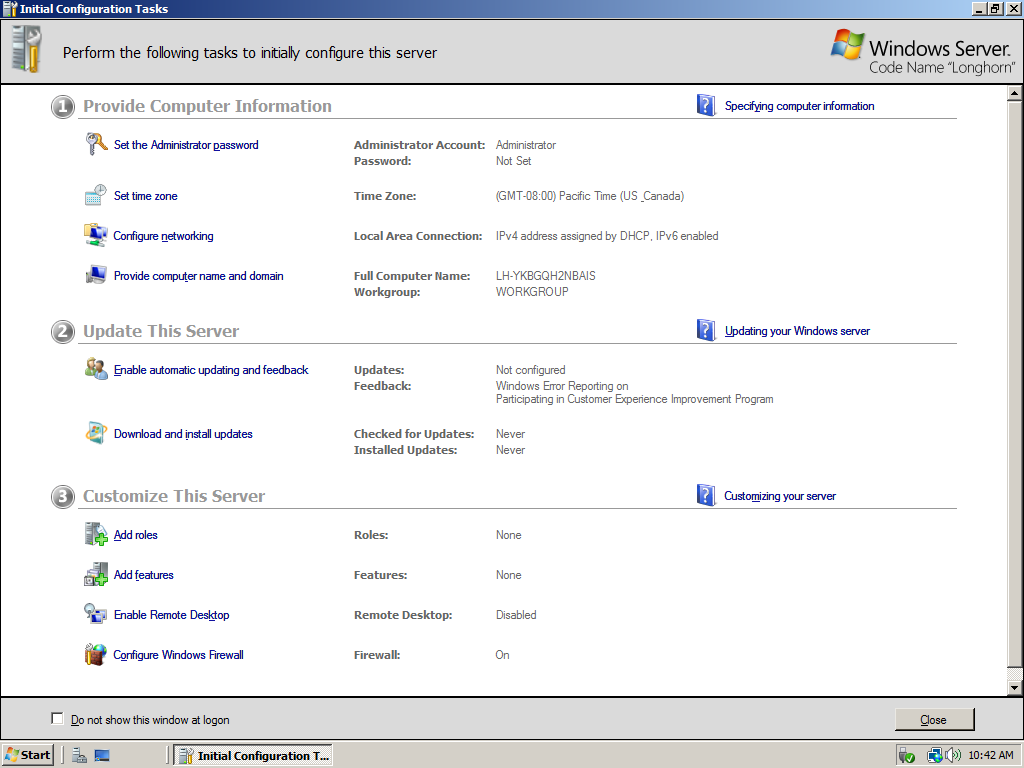Click the Download and install updates icon
1024x768 pixels.
(95, 434)
